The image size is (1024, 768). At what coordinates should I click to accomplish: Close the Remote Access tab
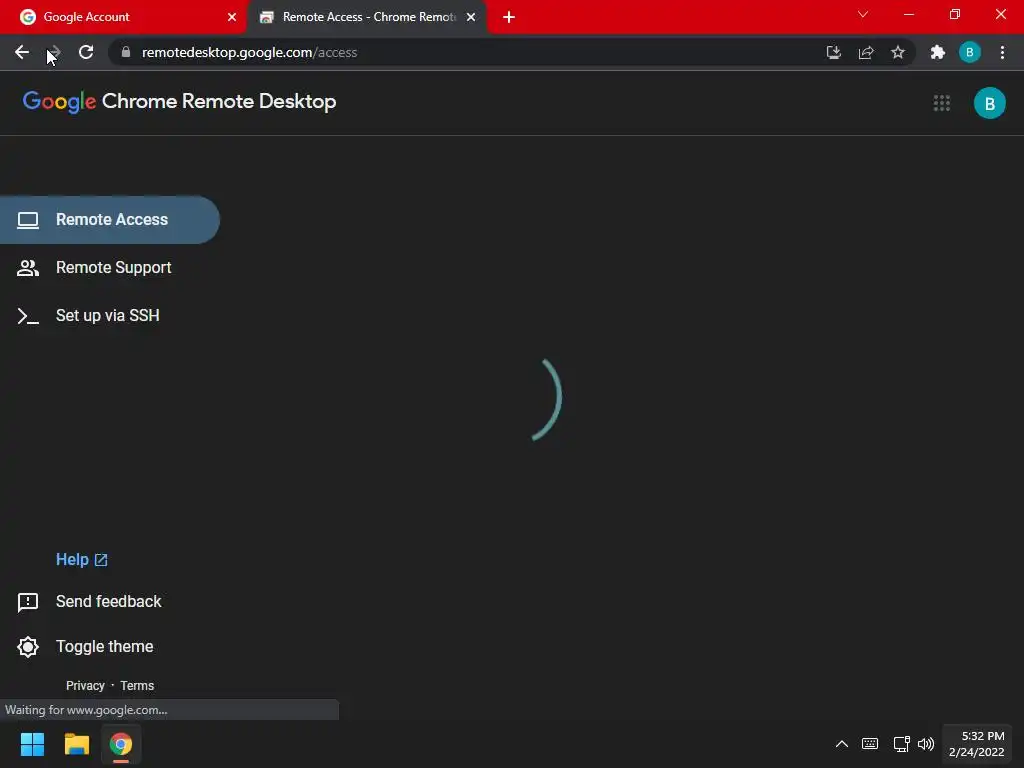click(470, 17)
